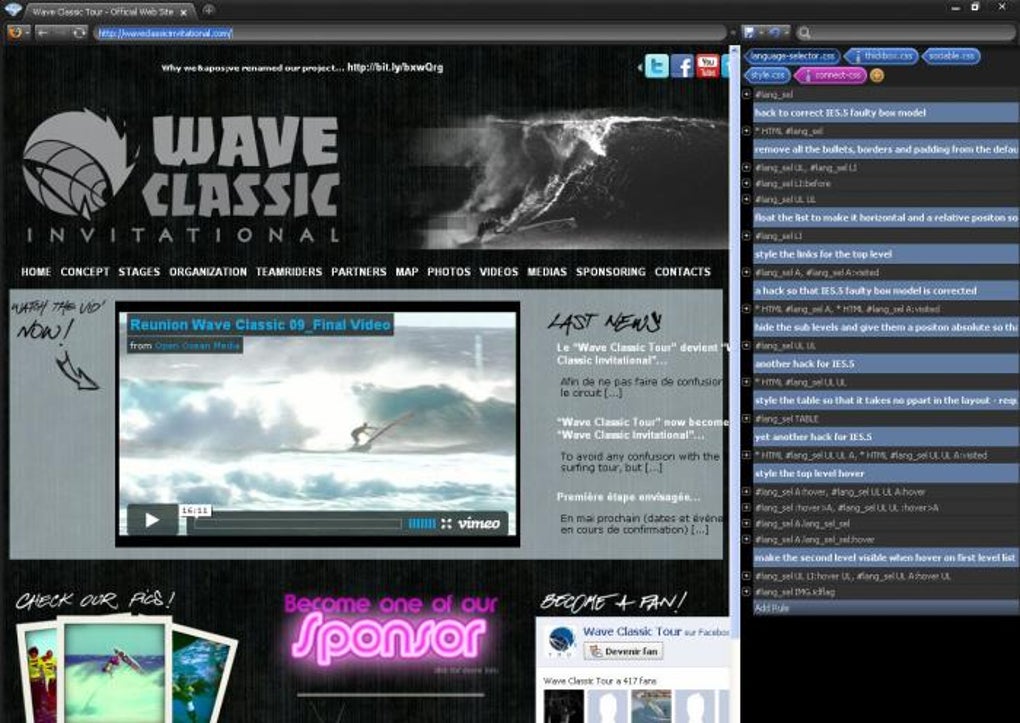Expand the #lang_sel UL, #lang_sel LI rule
This screenshot has width=1020, height=723.
[747, 167]
